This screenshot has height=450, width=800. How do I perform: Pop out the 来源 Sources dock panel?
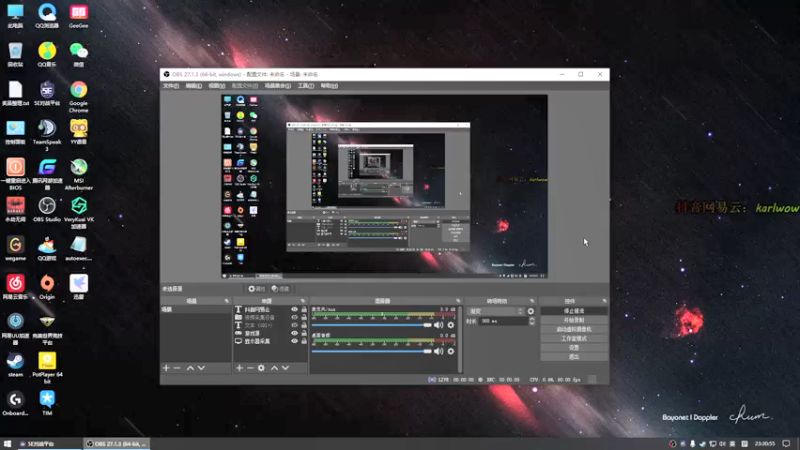[x=303, y=301]
